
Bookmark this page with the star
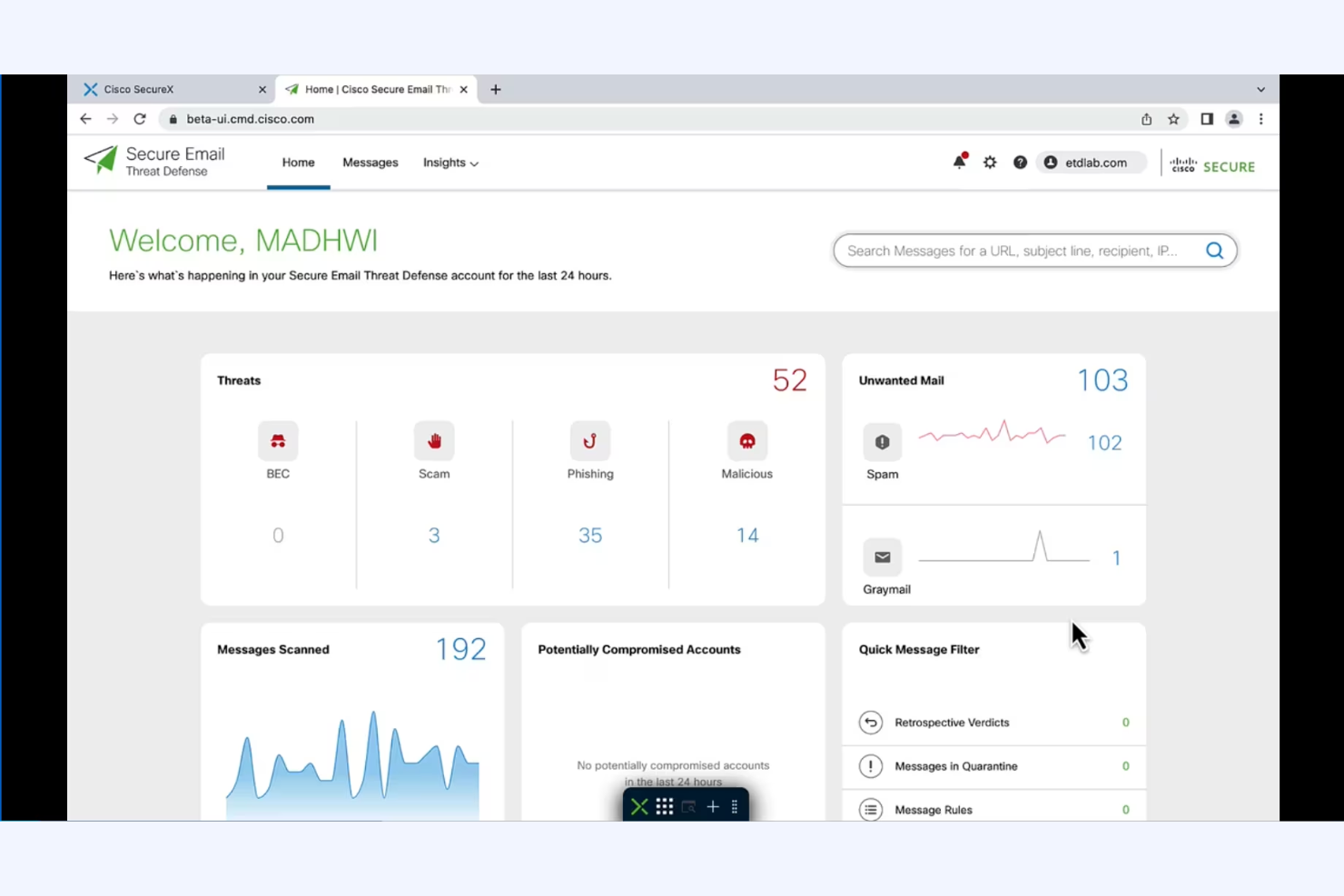[x=1173, y=119]
